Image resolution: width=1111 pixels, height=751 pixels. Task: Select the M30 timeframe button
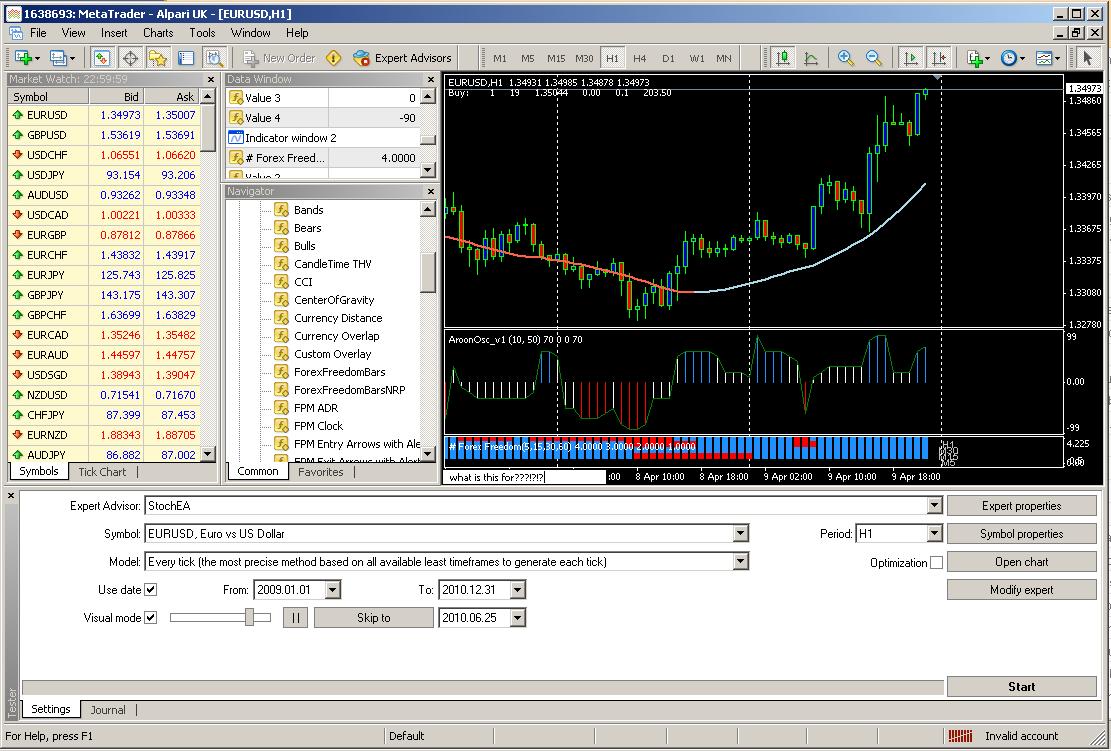pyautogui.click(x=585, y=58)
